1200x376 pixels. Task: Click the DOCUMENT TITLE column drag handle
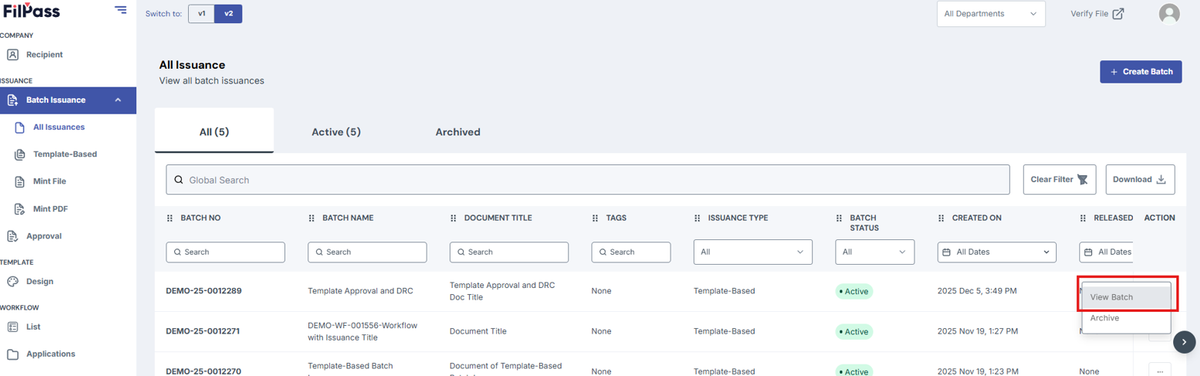pyautogui.click(x=454, y=217)
